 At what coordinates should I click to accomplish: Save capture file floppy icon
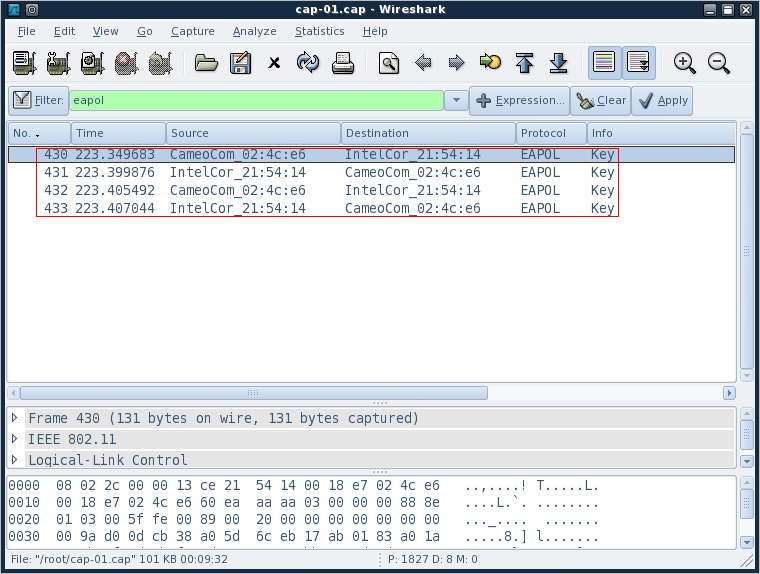coord(240,63)
